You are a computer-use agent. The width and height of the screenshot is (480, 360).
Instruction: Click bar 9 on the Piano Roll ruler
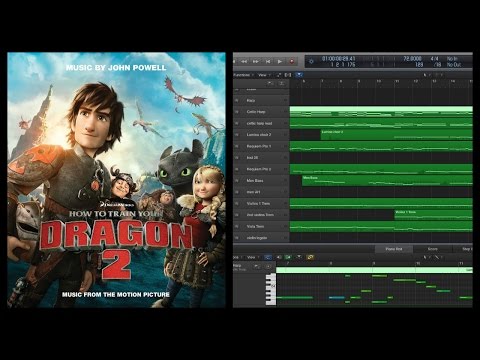coord(374,263)
